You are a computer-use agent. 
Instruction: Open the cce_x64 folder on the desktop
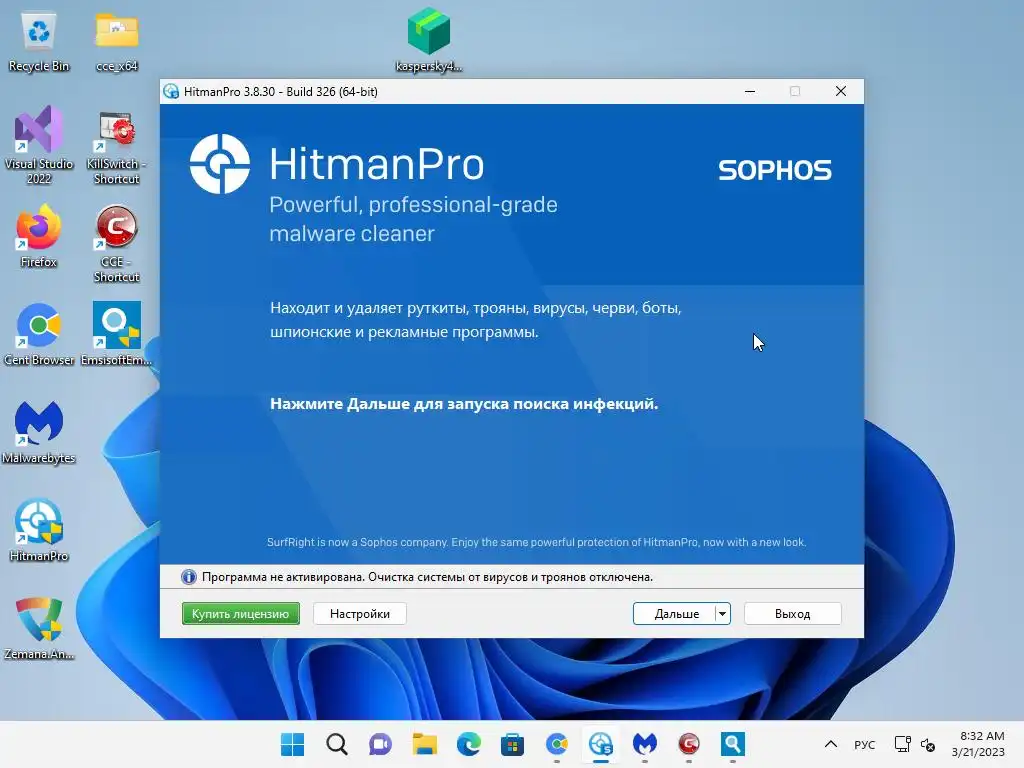[116, 40]
